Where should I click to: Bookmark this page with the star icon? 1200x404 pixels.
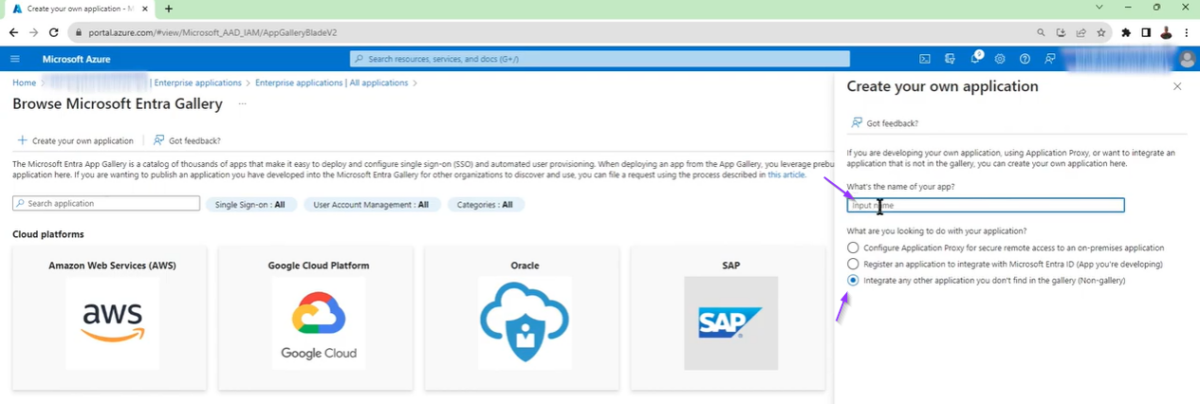1100,32
